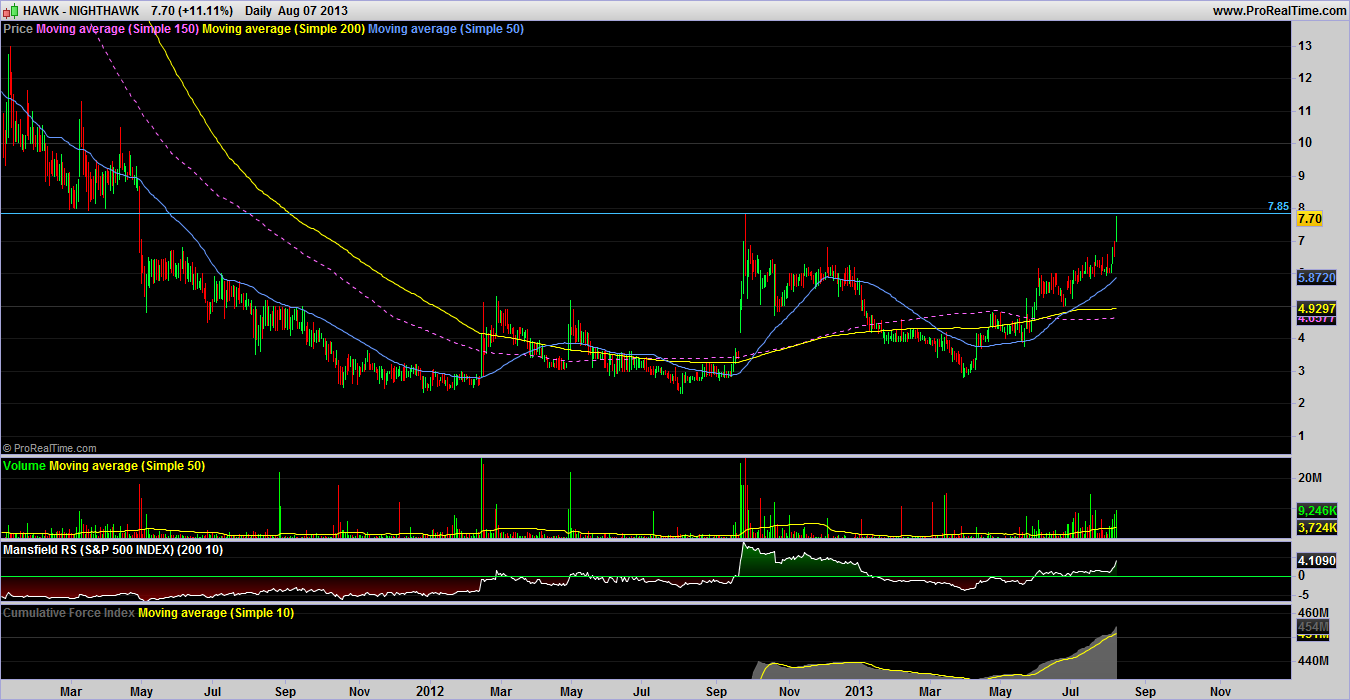Select Moving average (Simple 50) price label

[x=446, y=29]
